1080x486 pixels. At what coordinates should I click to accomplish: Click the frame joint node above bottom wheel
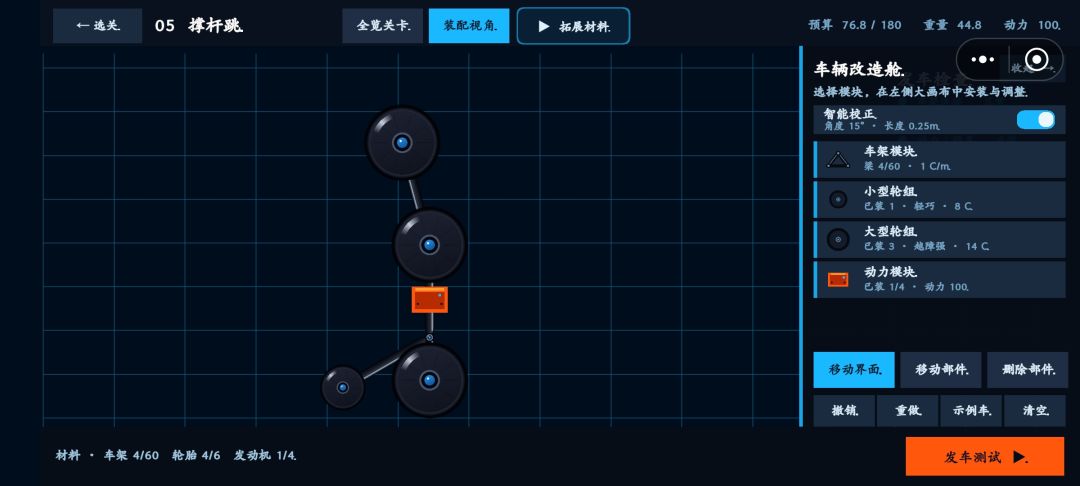pos(430,337)
